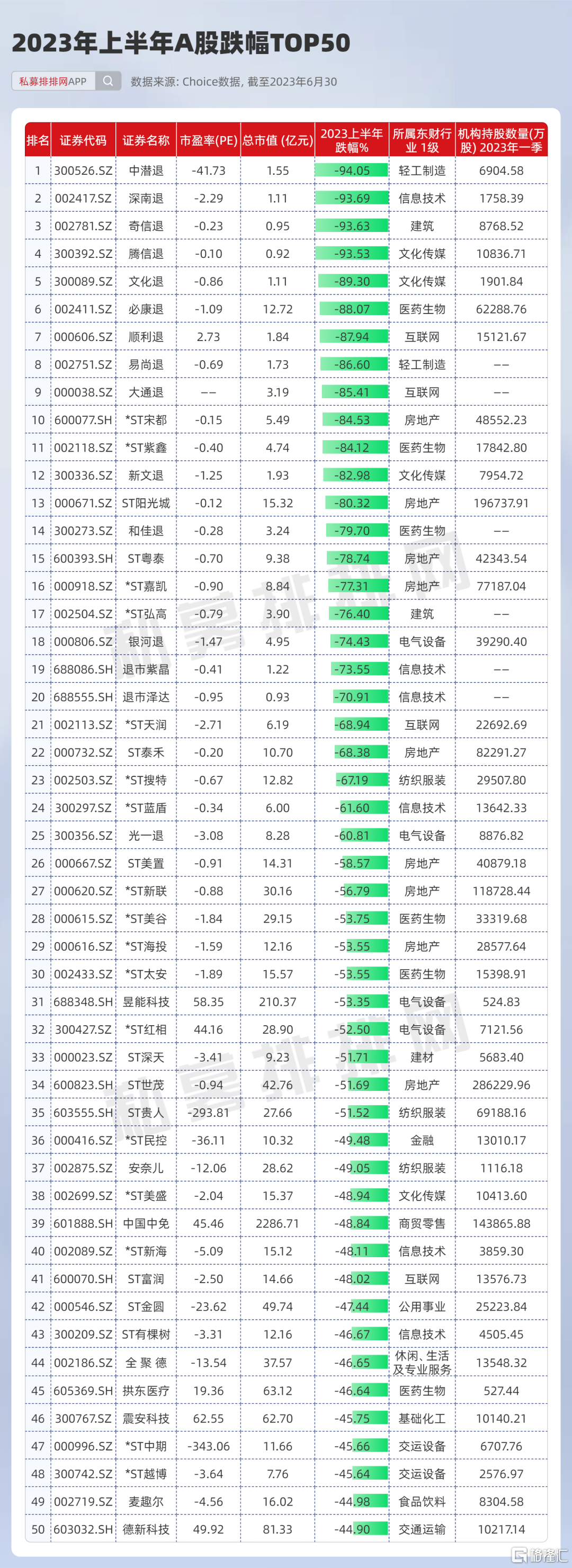The height and width of the screenshot is (1568, 572).
Task: Click the 市盈率(PE) column header
Action: coord(209,140)
